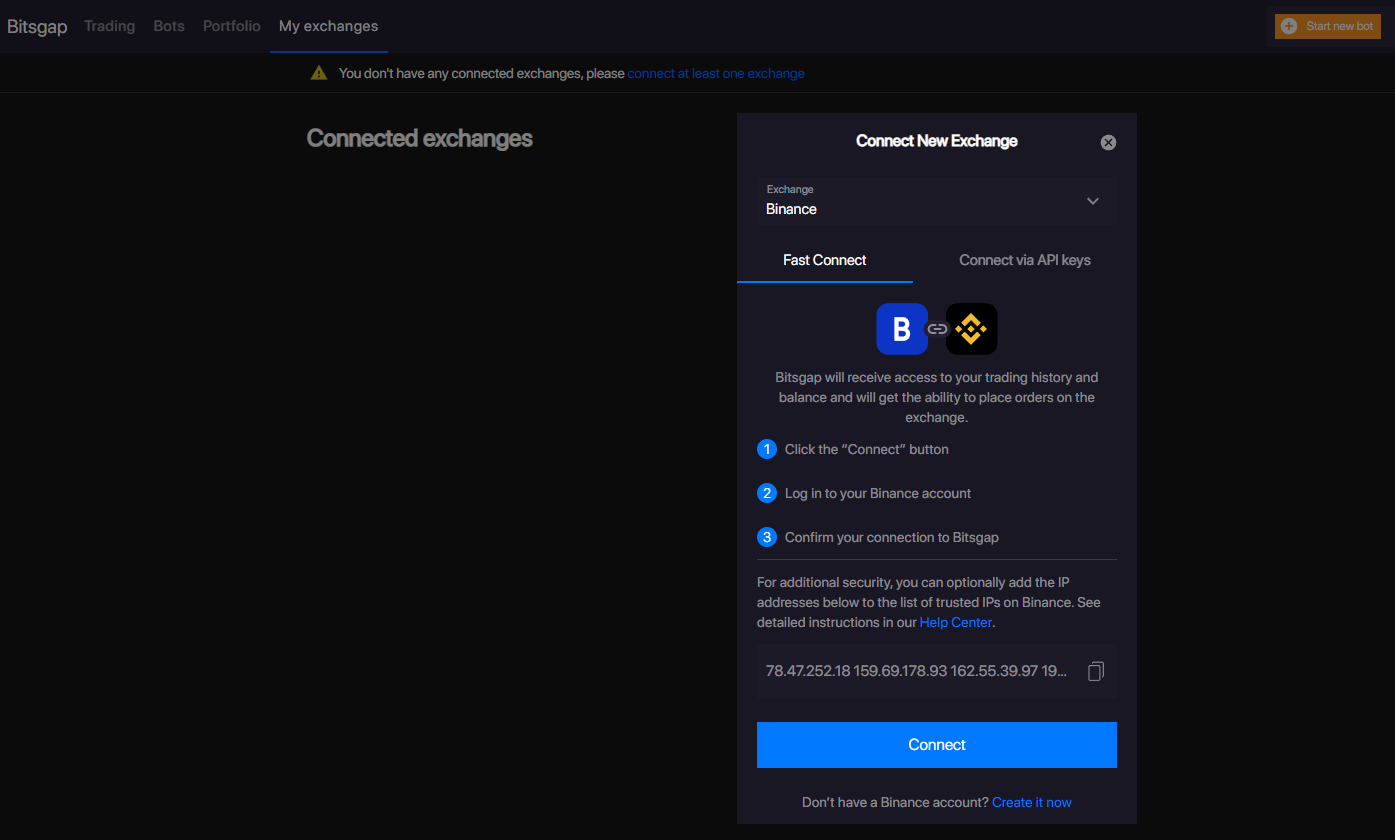Open the Portfolio page
The height and width of the screenshot is (840, 1395).
click(x=232, y=26)
